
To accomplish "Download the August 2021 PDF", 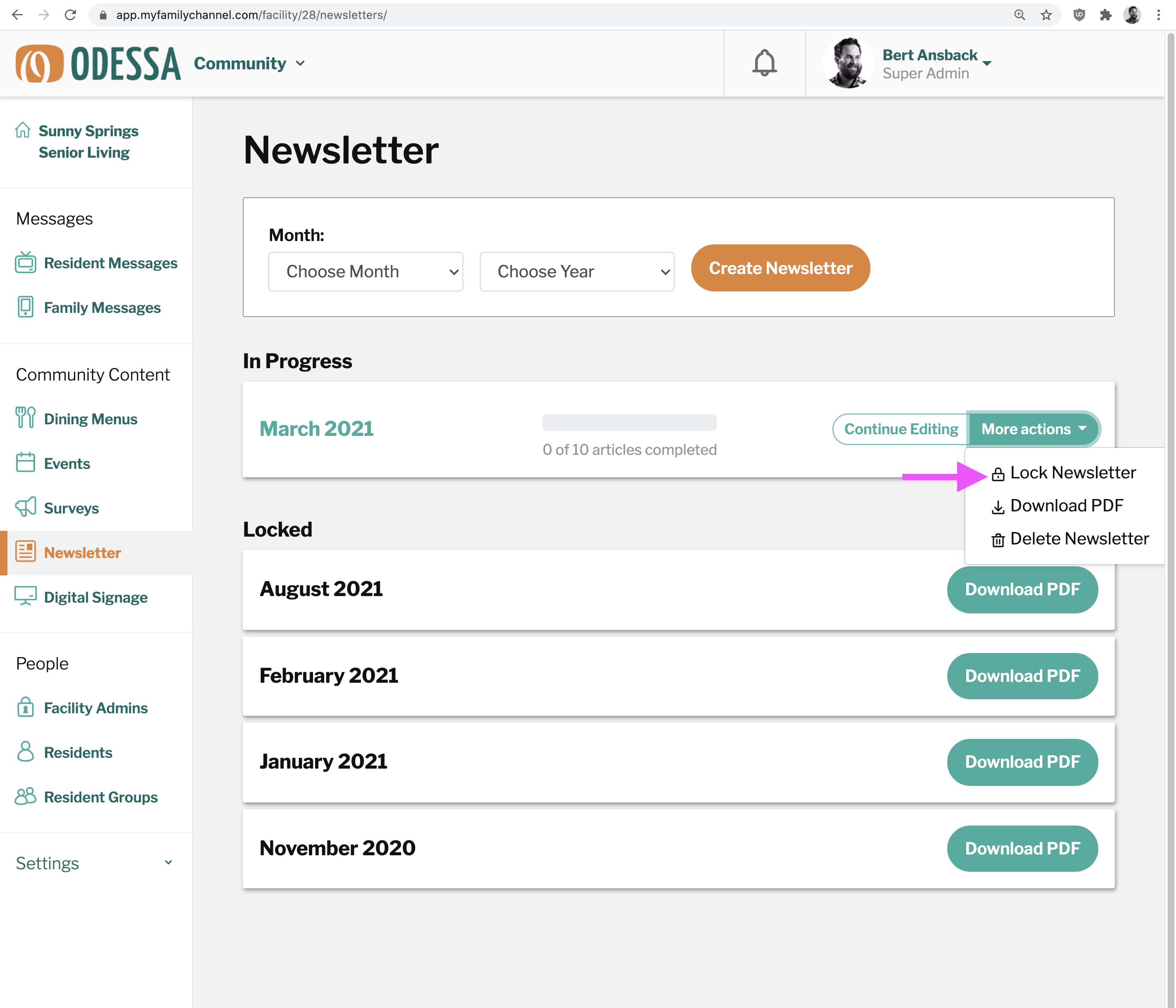I will pos(1022,589).
